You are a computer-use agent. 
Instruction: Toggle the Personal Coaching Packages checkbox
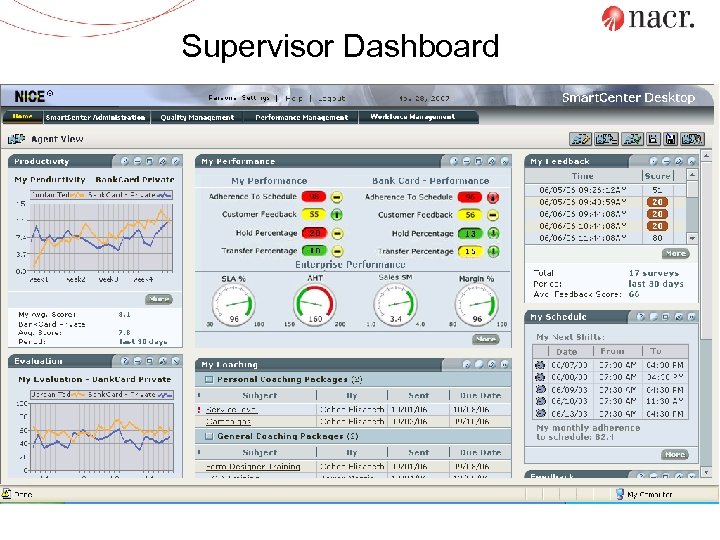click(209, 379)
